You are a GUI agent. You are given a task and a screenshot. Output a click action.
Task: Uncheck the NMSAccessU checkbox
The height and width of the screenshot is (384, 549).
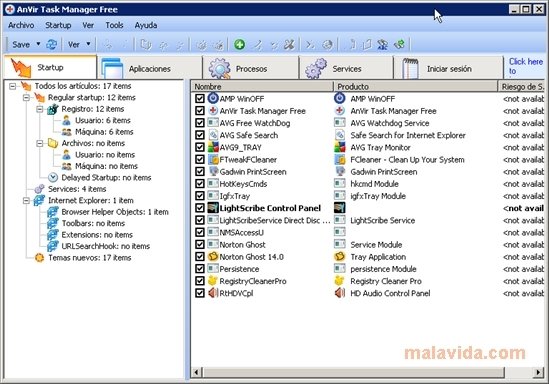click(200, 232)
